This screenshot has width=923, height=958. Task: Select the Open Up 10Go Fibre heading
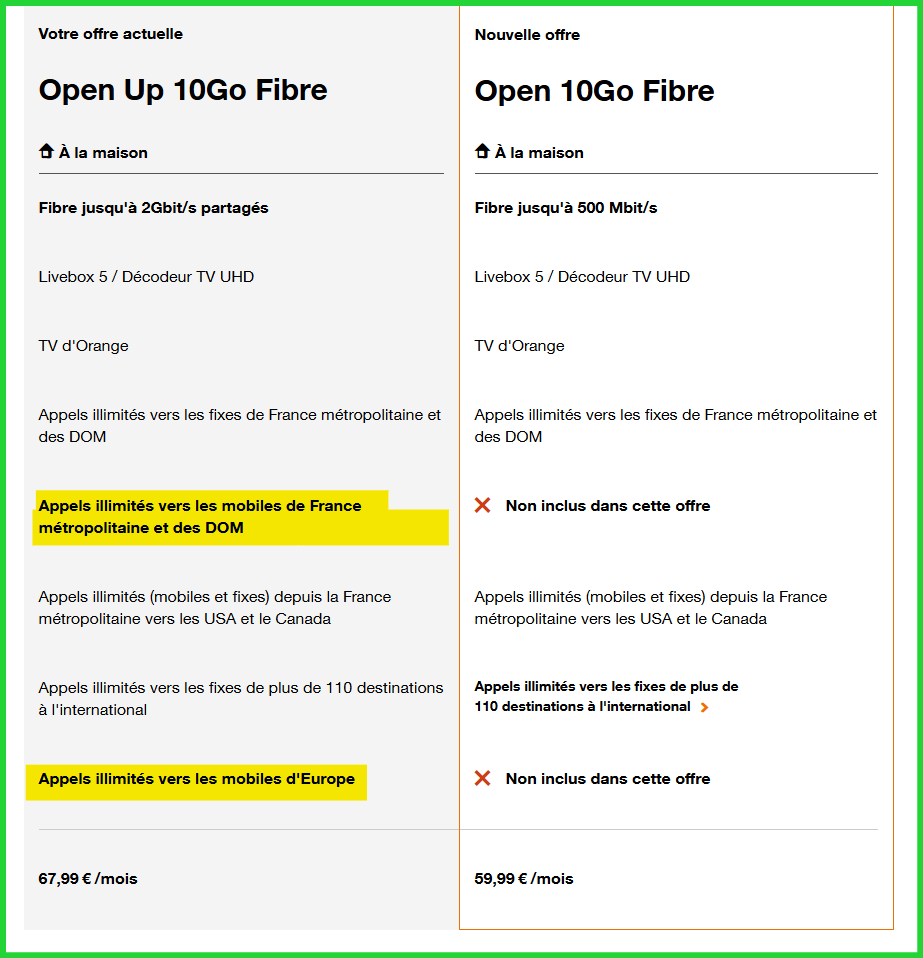click(x=183, y=90)
